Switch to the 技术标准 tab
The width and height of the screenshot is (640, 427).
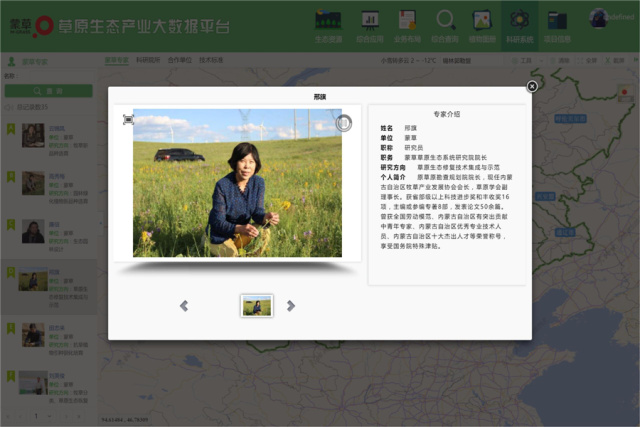211,60
